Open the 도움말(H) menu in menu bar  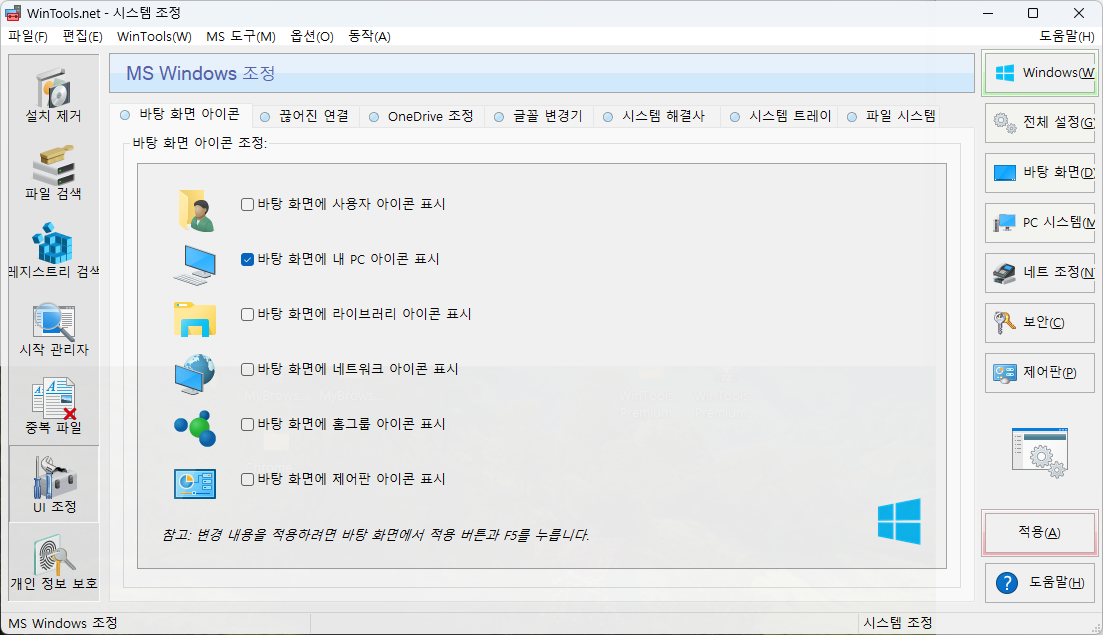1066,36
